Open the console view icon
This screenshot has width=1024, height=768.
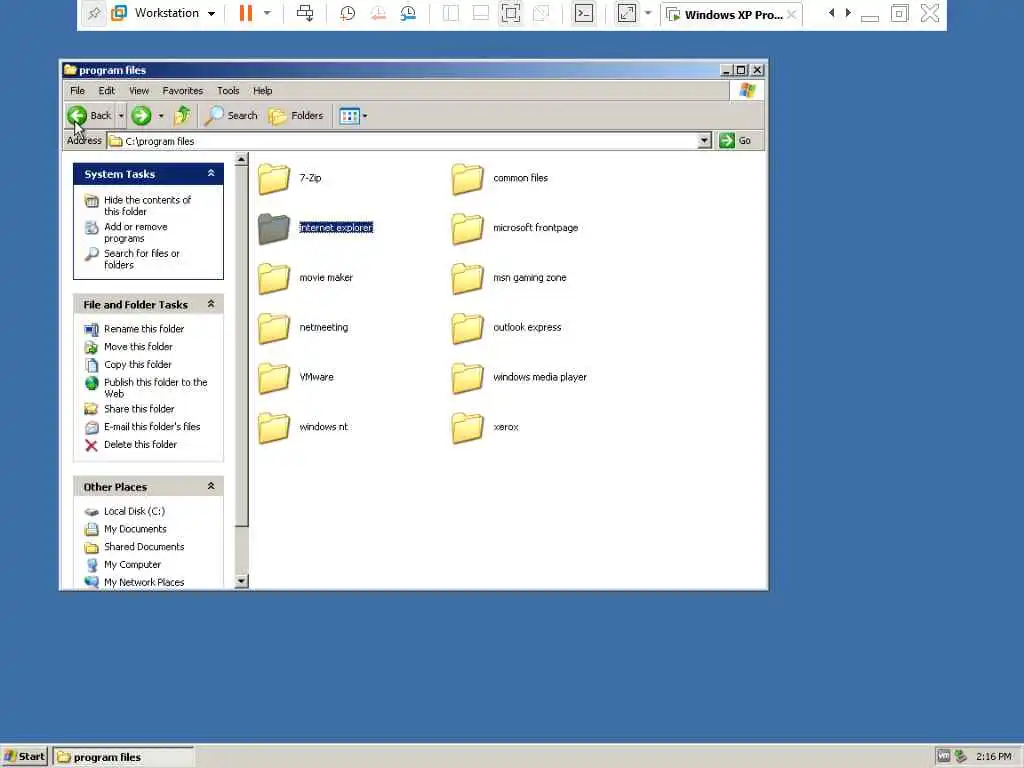(x=584, y=13)
